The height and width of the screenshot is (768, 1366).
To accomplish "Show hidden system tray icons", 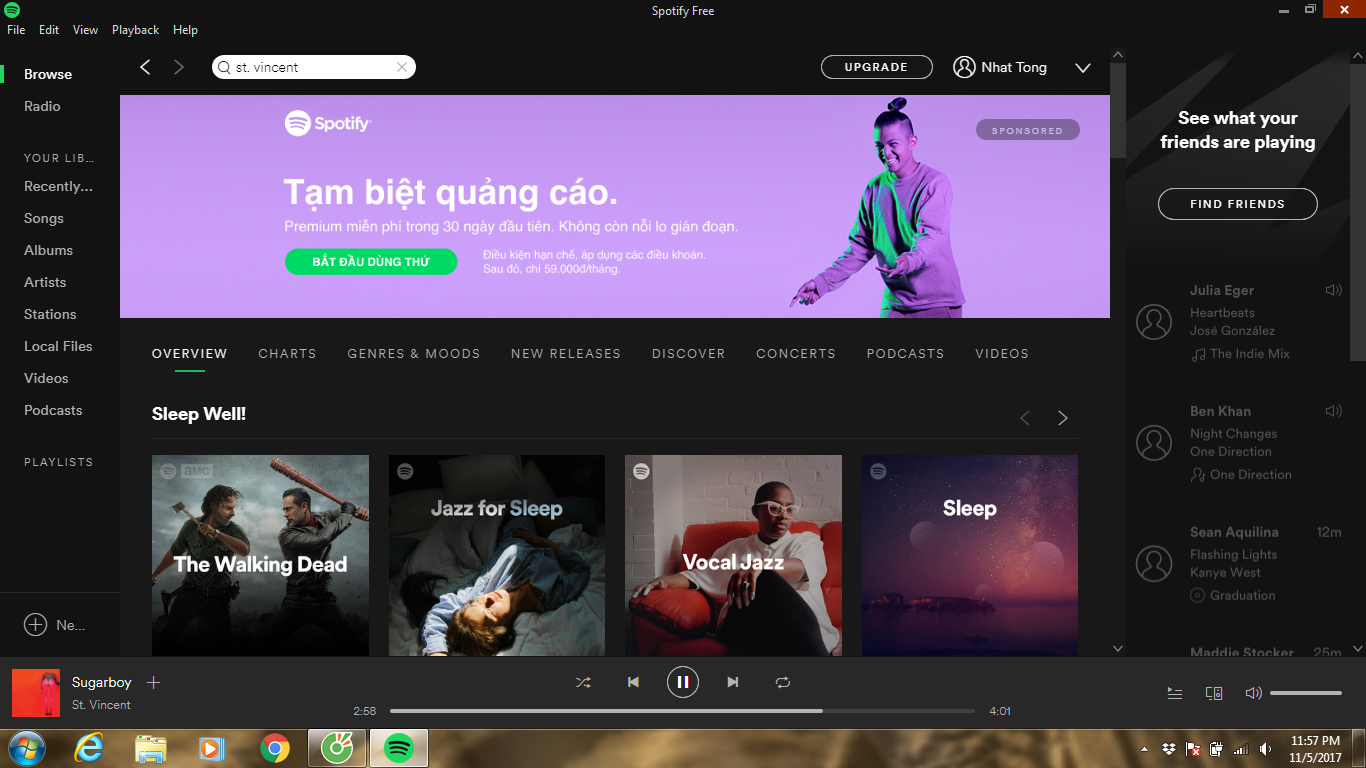I will tap(1144, 749).
